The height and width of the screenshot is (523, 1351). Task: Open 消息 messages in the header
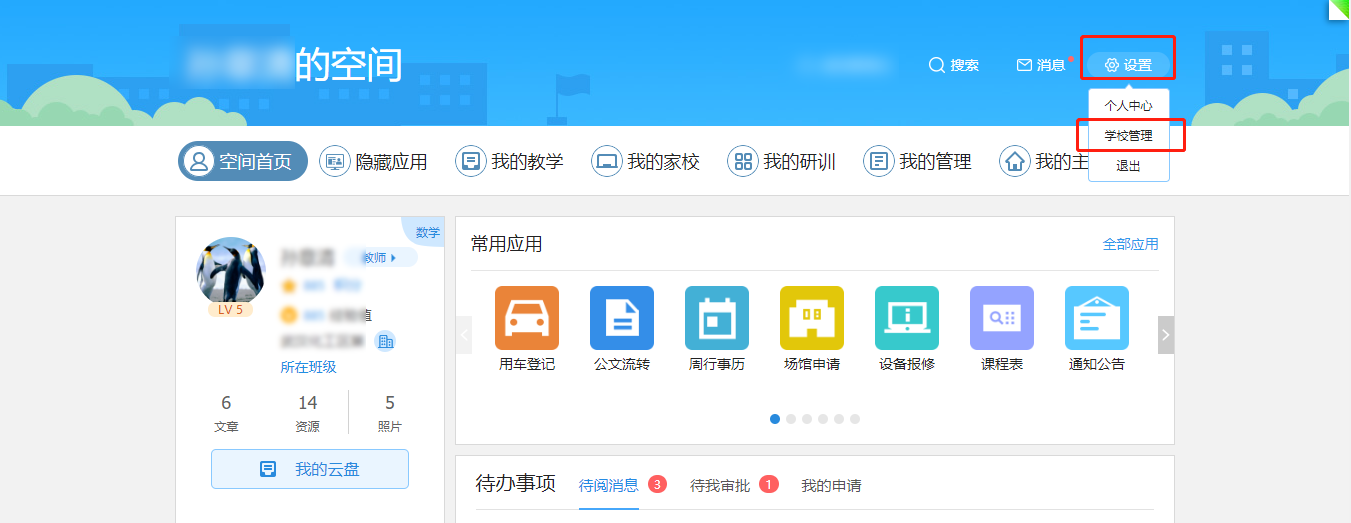tap(1041, 65)
